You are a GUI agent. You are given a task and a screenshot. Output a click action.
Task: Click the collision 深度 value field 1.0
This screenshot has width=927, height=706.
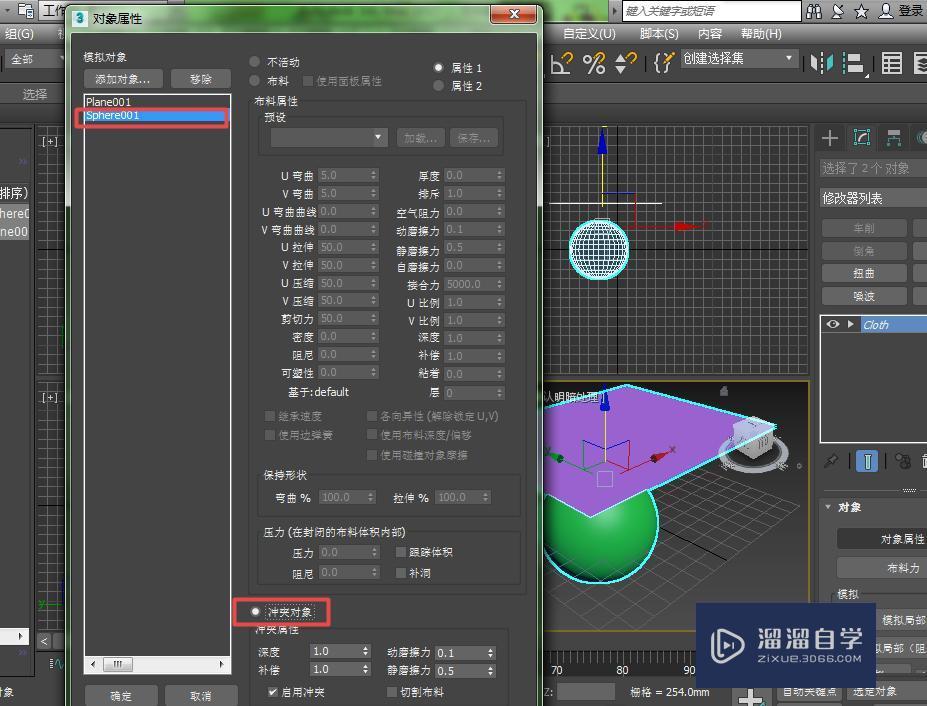pyautogui.click(x=335, y=651)
